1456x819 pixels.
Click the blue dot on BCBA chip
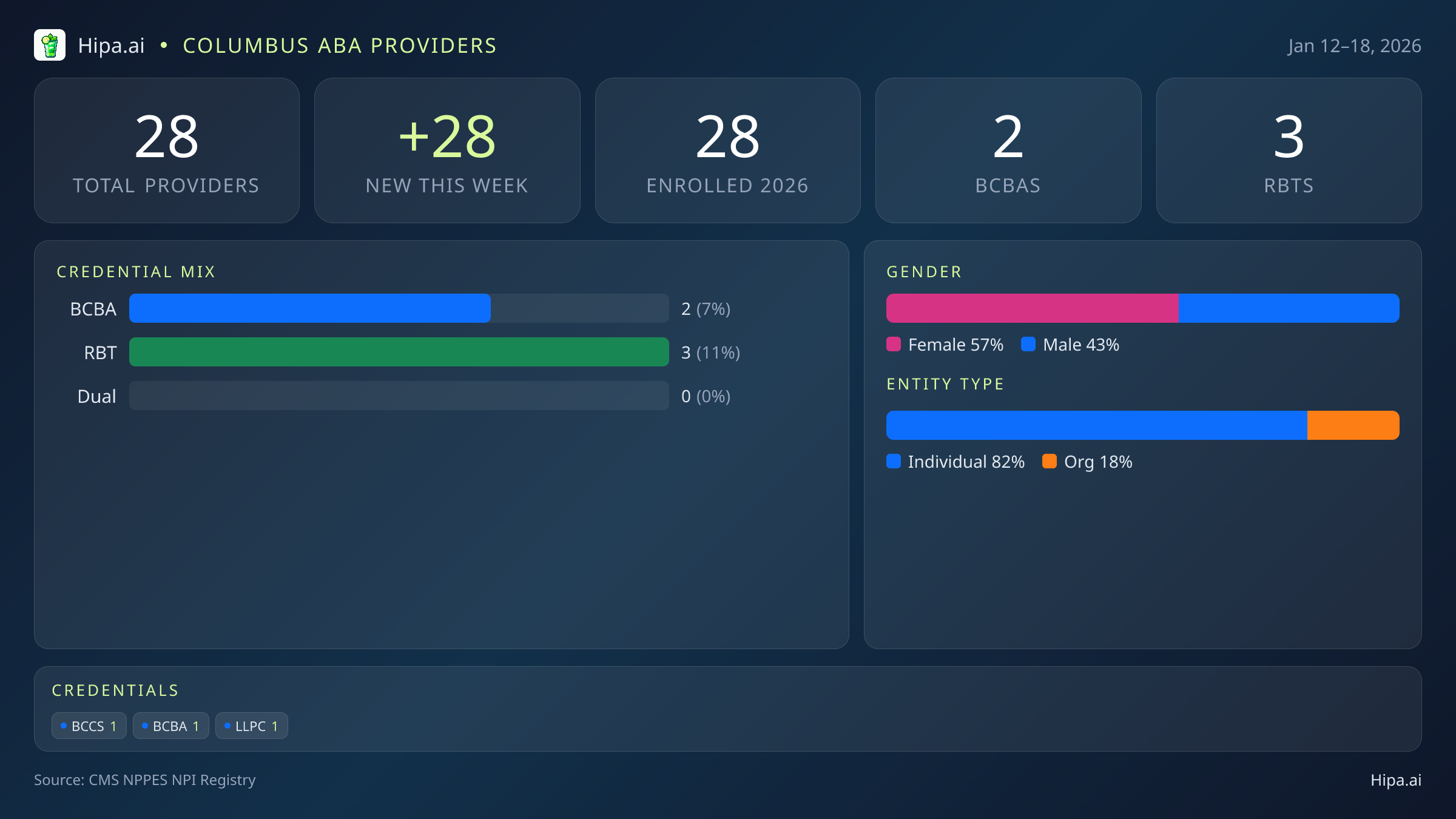(x=145, y=725)
